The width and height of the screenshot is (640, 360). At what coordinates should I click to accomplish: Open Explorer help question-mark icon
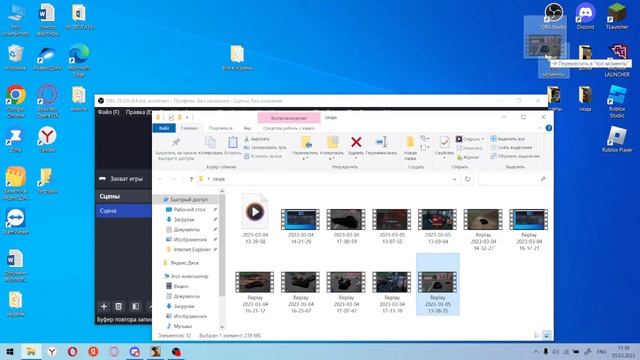coord(549,128)
